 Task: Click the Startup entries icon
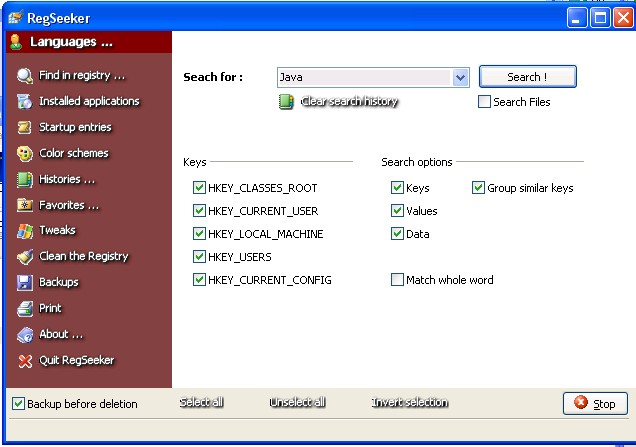coord(25,127)
